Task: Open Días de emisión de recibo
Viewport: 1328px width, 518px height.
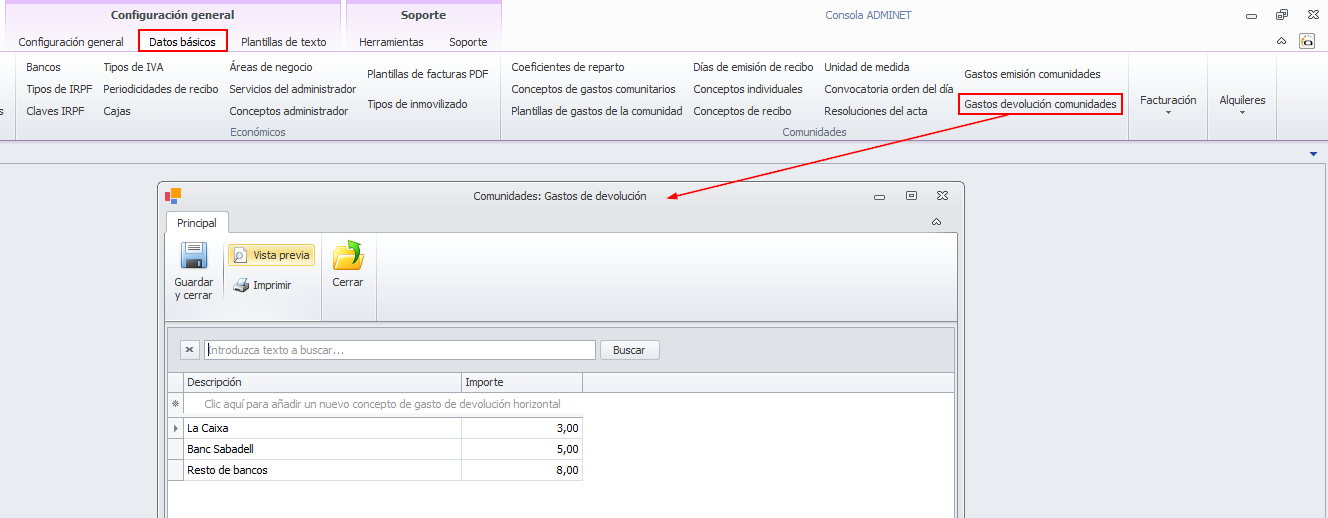Action: (x=753, y=67)
